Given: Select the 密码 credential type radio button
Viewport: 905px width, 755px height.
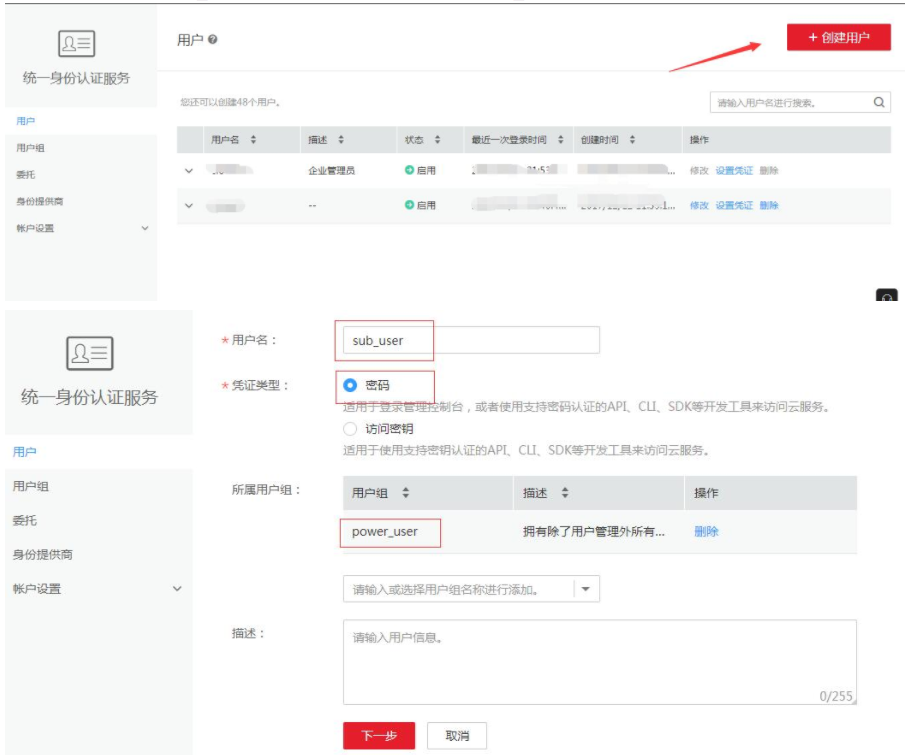Looking at the screenshot, I should tap(350, 385).
